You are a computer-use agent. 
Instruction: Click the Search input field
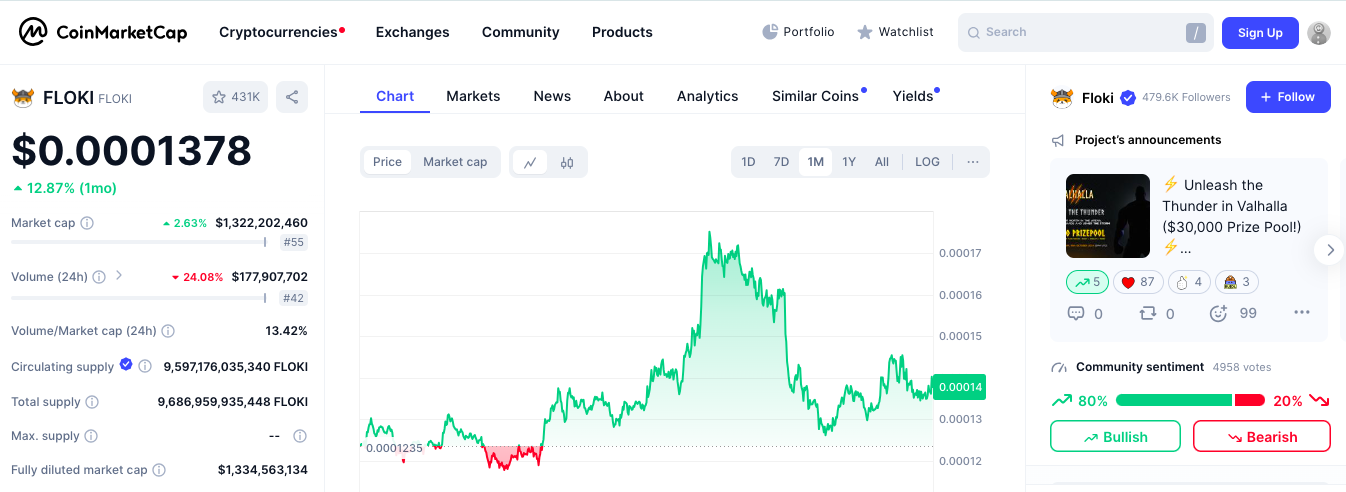(x=1085, y=32)
